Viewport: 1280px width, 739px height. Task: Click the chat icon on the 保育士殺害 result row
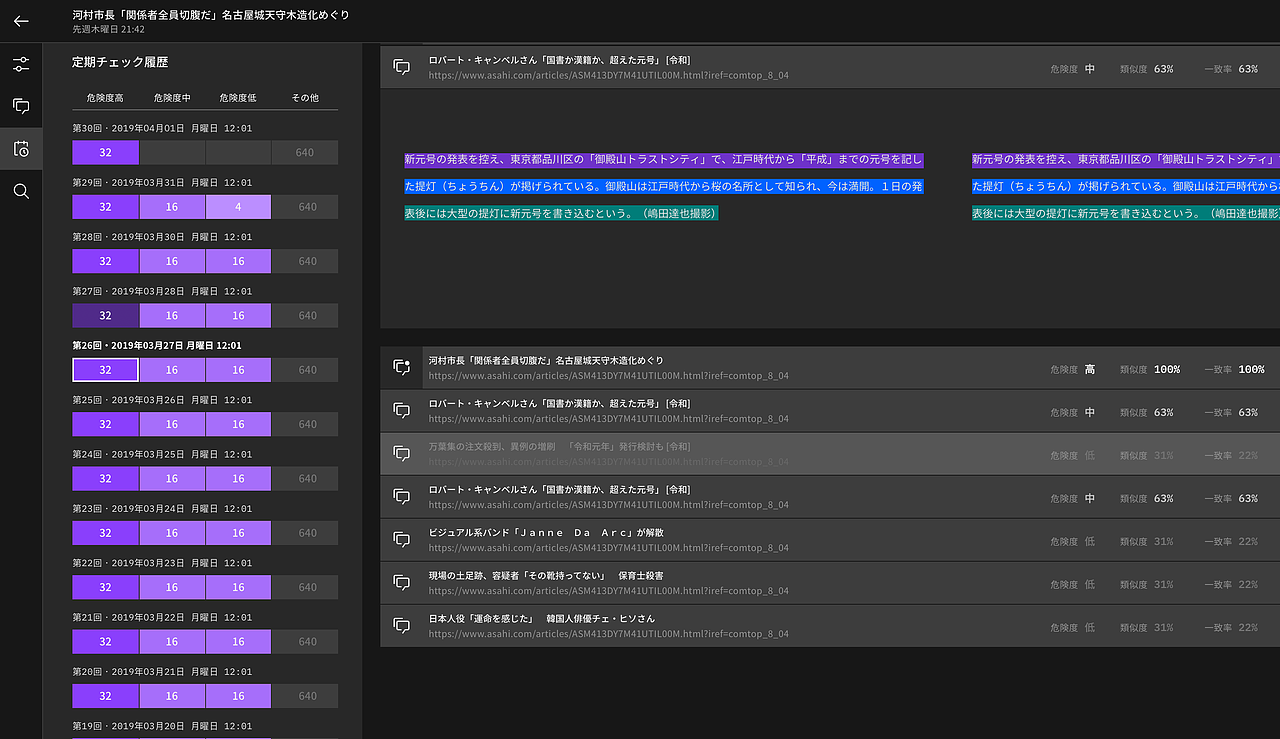401,582
